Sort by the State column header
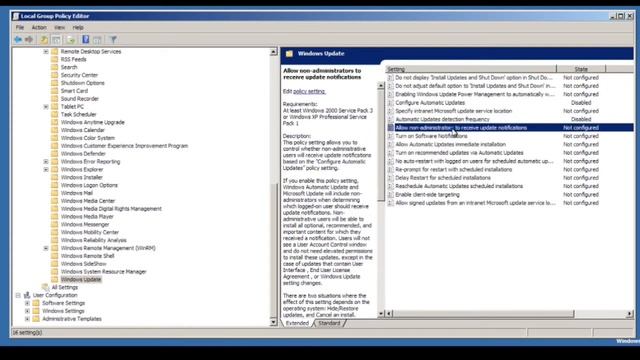 click(581, 69)
